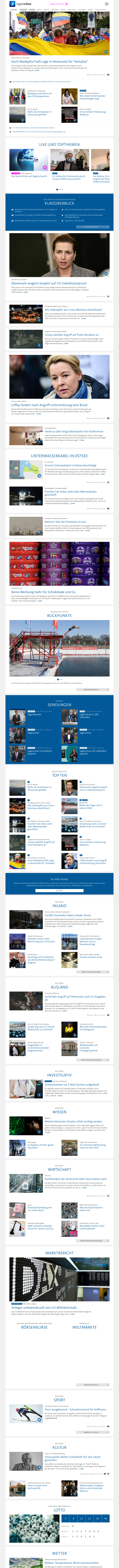
Task: Click the carousel dots under Live und Topthemen
Action: coord(59,189)
